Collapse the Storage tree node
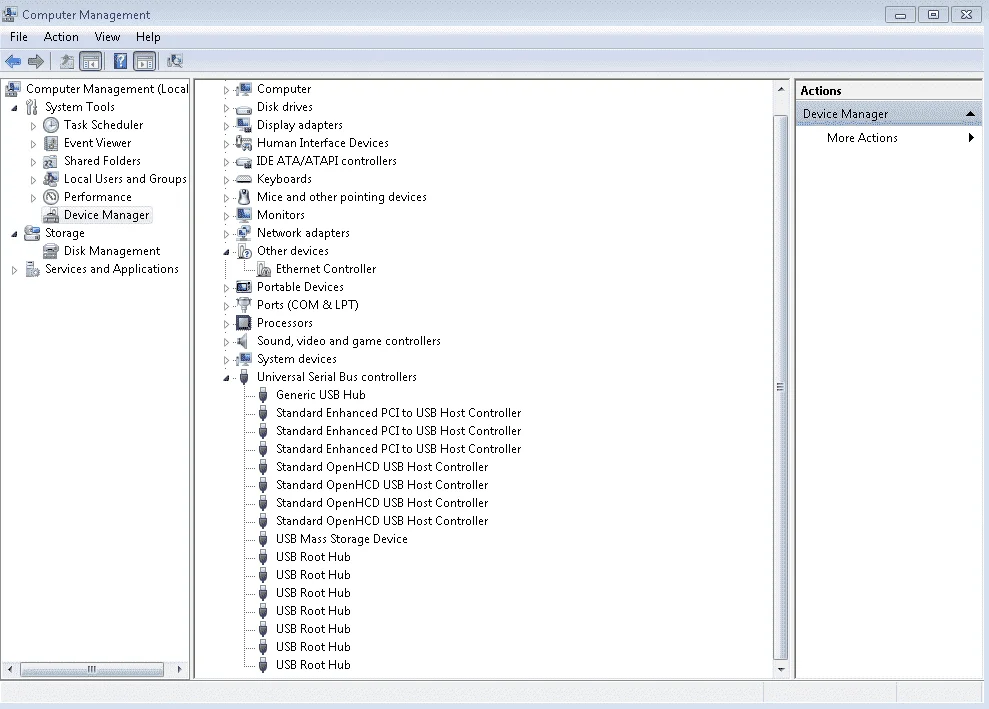 pos(15,234)
